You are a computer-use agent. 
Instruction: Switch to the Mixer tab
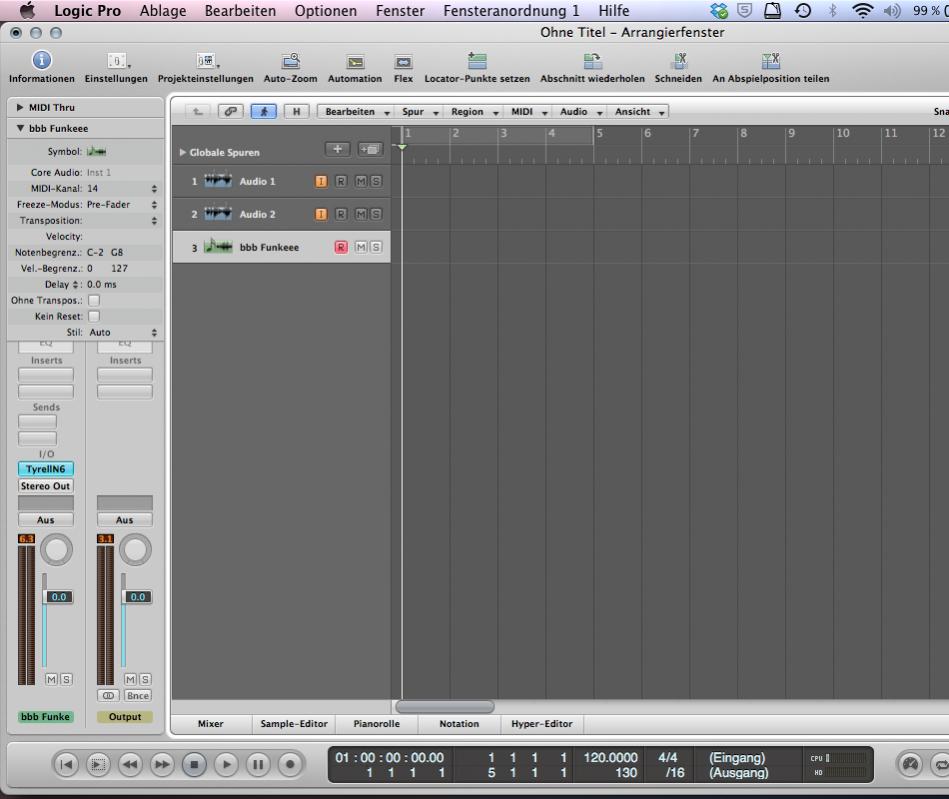pyautogui.click(x=211, y=723)
